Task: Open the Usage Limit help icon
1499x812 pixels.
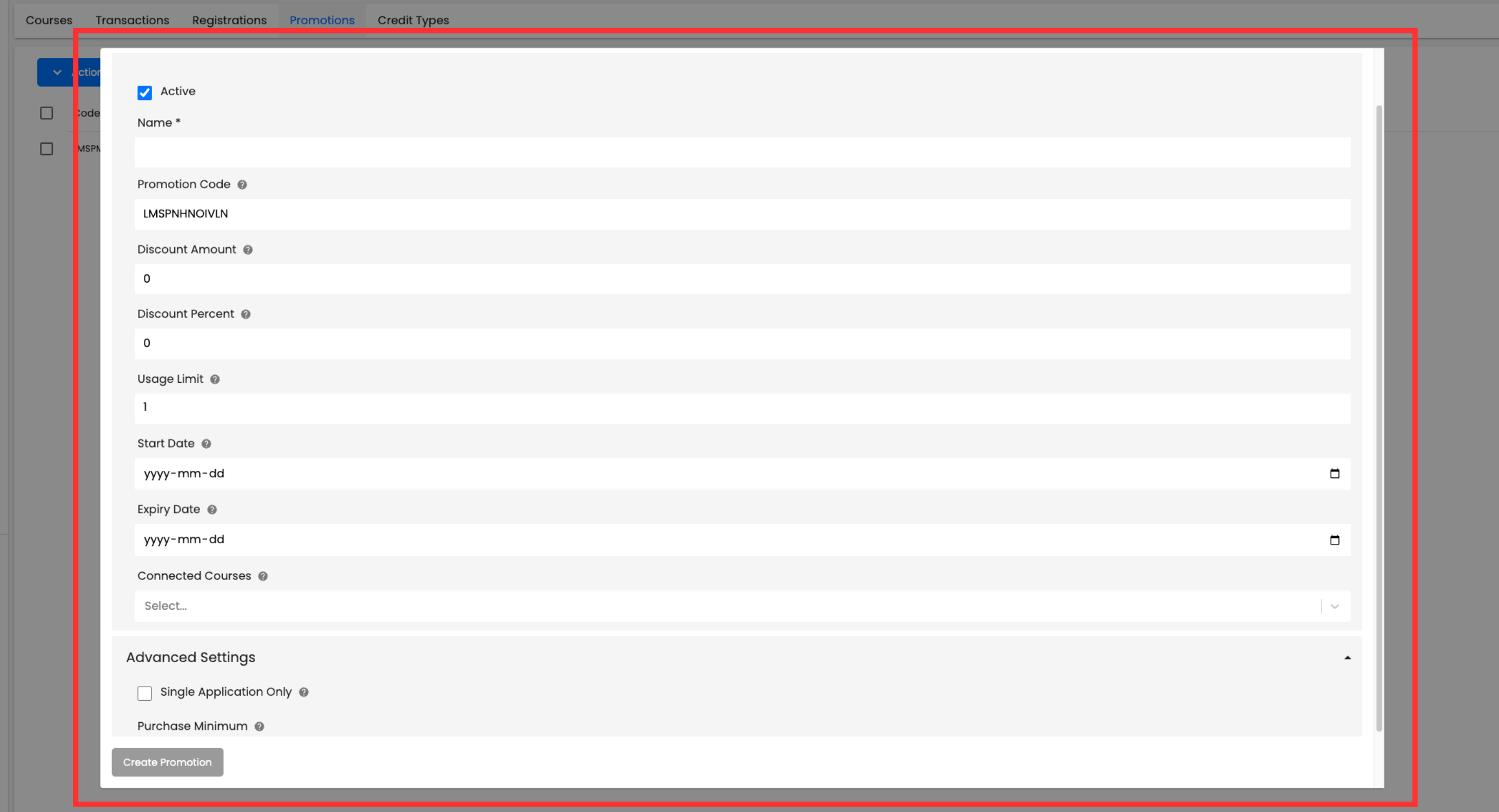Action: [x=215, y=380]
